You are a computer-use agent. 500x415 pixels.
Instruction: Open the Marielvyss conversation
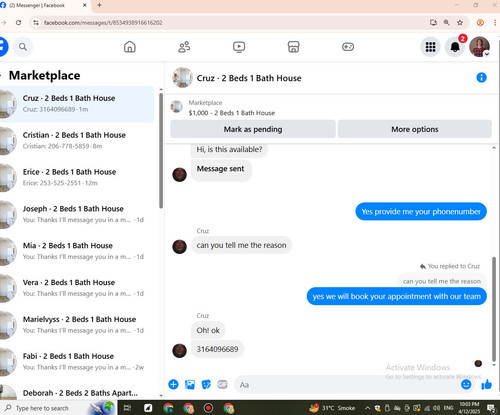[77, 325]
